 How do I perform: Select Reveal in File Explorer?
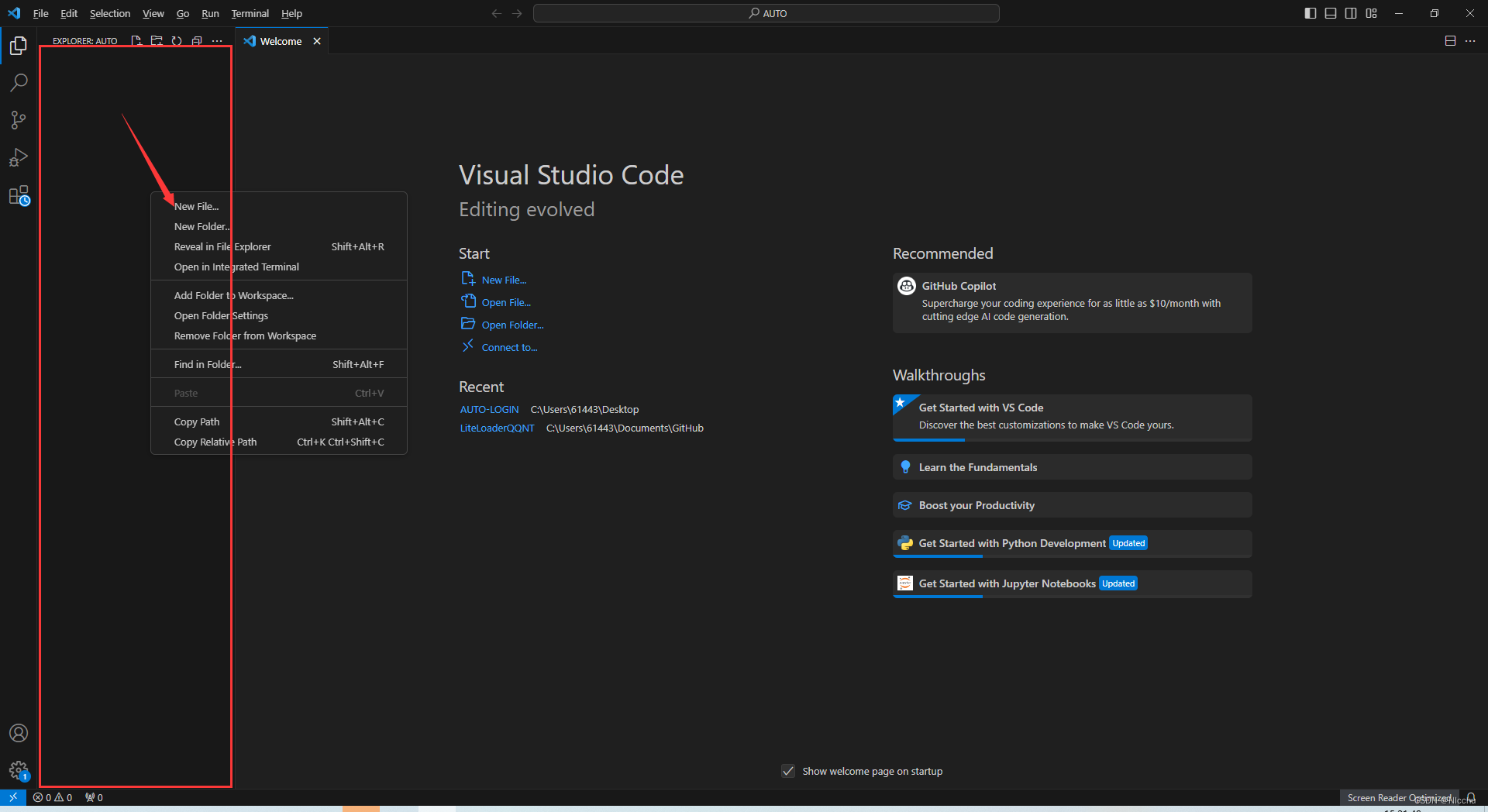point(279,246)
